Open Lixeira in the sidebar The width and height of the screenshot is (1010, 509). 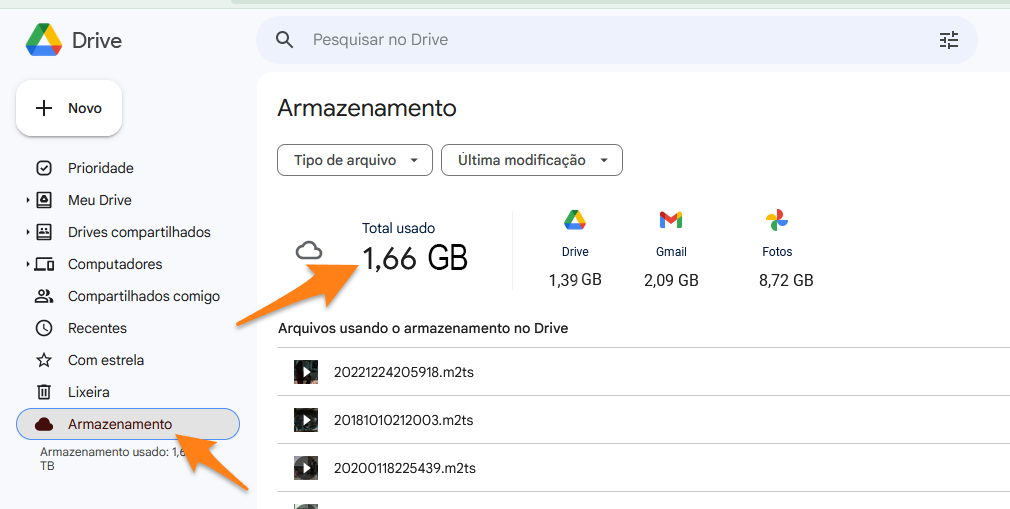coord(88,392)
